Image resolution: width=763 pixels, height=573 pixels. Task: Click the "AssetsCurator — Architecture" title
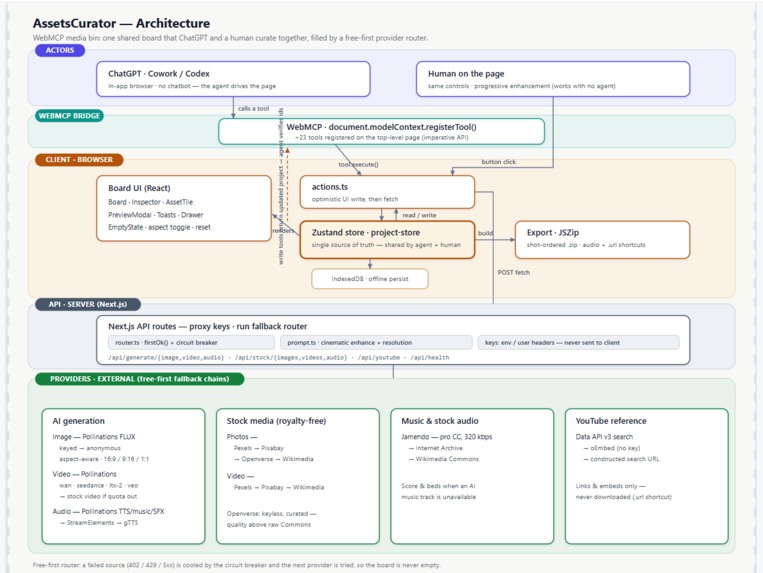tap(121, 23)
